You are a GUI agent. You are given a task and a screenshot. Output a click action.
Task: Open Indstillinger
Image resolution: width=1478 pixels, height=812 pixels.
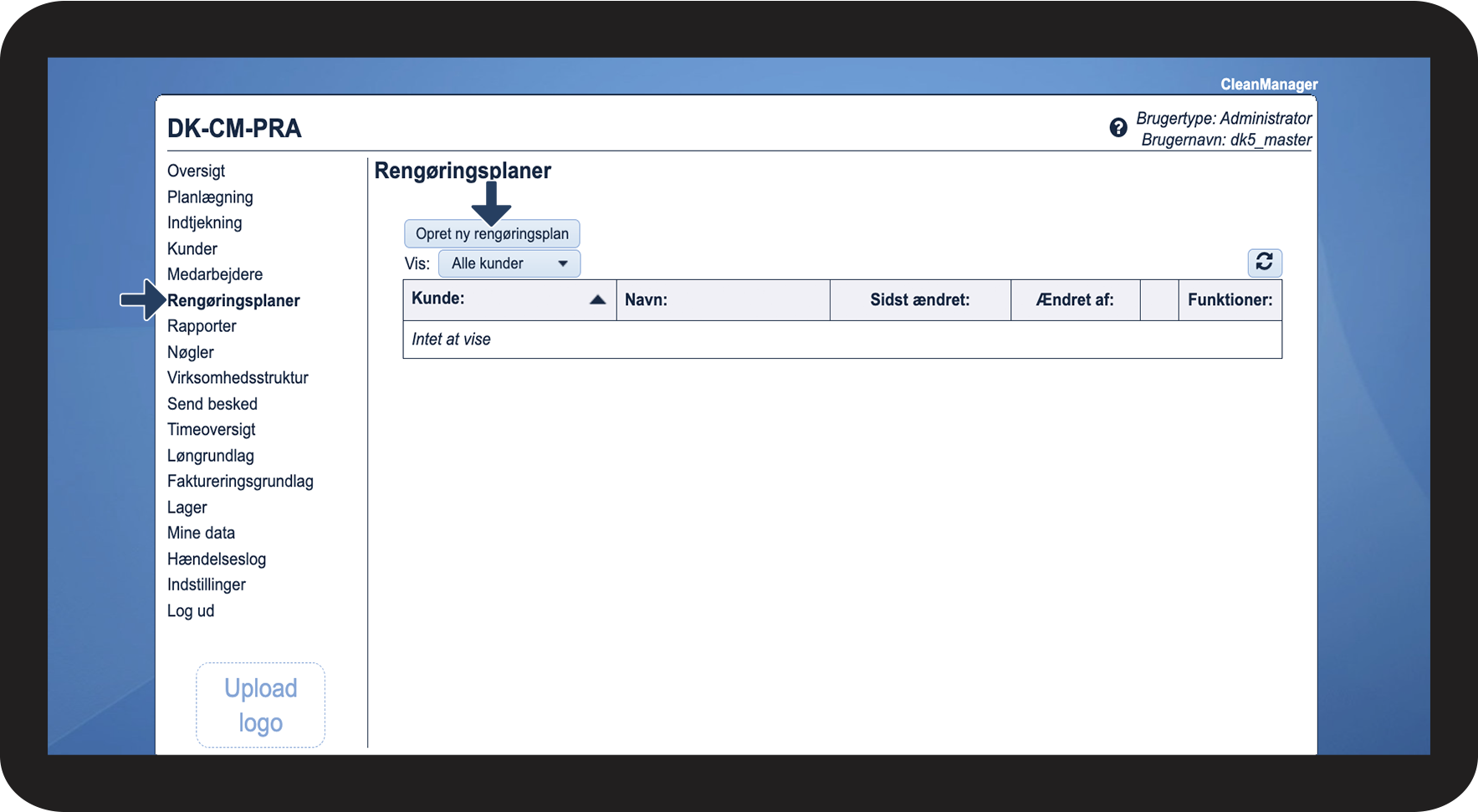coord(207,585)
